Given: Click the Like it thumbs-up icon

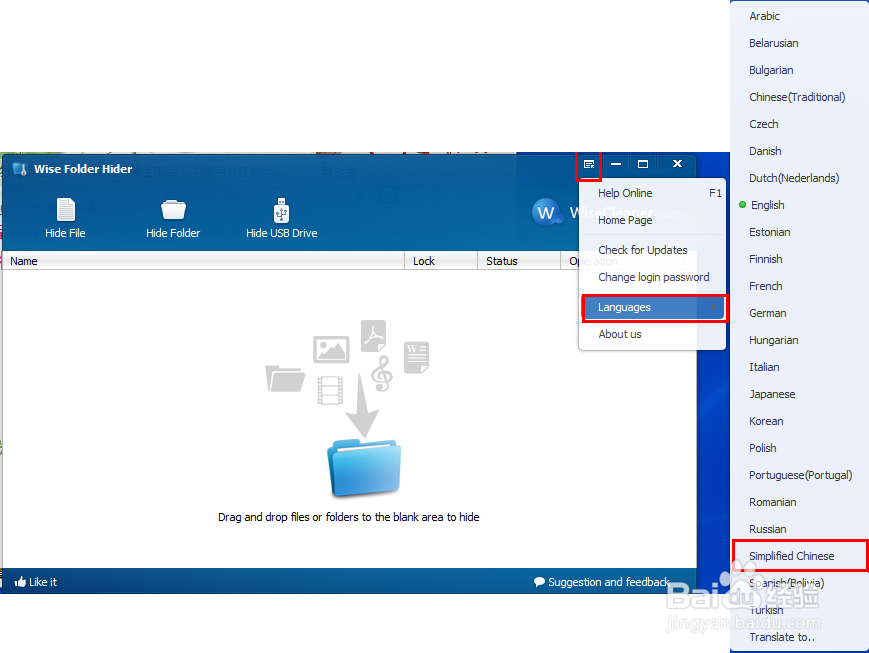Looking at the screenshot, I should coord(21,581).
